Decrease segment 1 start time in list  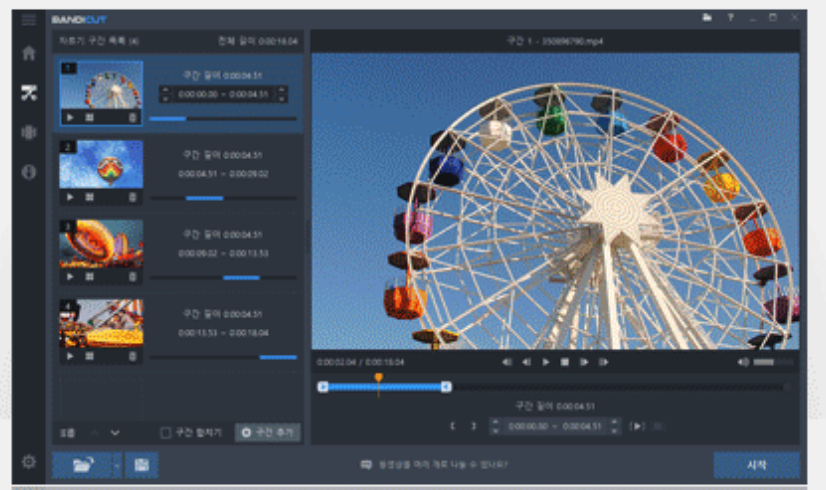click(x=165, y=99)
